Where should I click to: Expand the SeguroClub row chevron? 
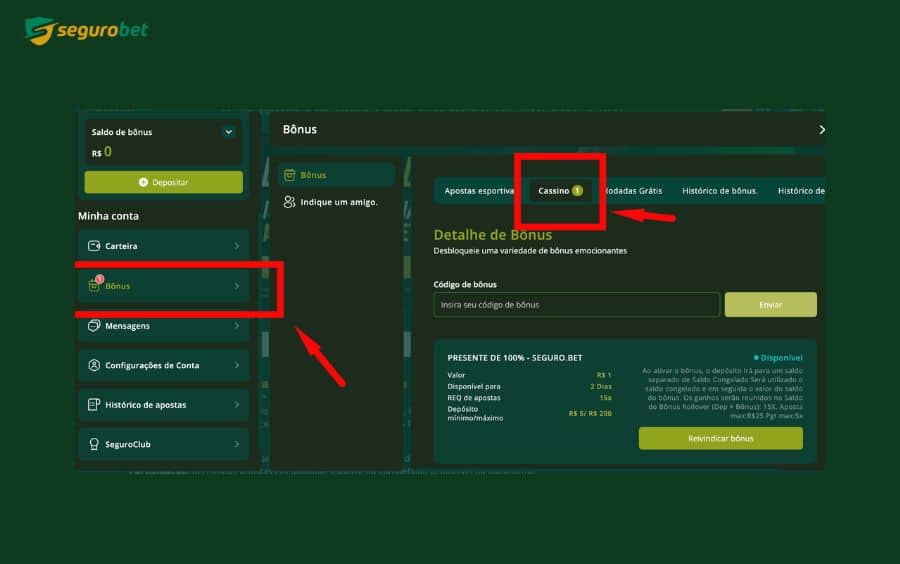[236, 444]
